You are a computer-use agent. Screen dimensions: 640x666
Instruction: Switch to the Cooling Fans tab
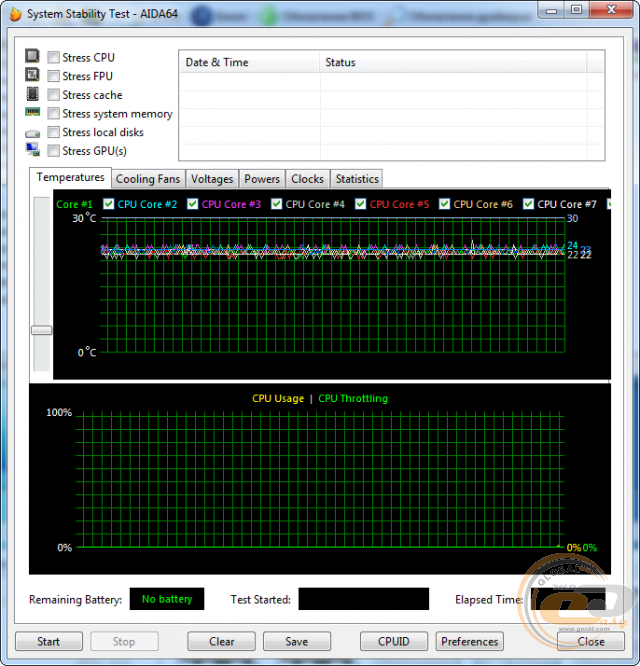148,179
